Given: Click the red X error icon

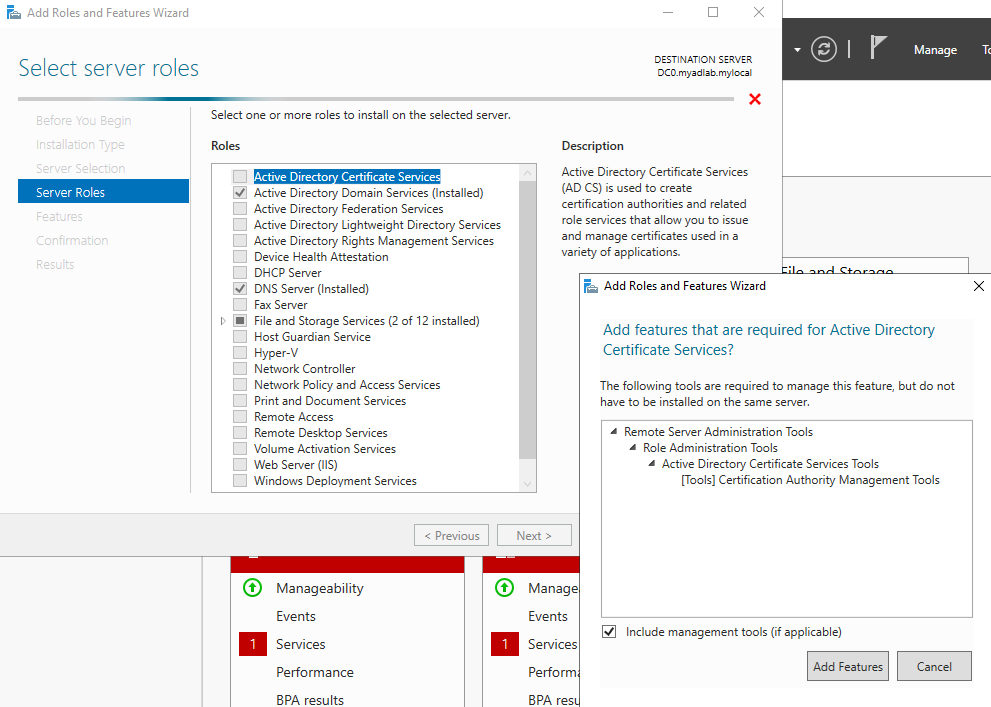Looking at the screenshot, I should pos(754,99).
